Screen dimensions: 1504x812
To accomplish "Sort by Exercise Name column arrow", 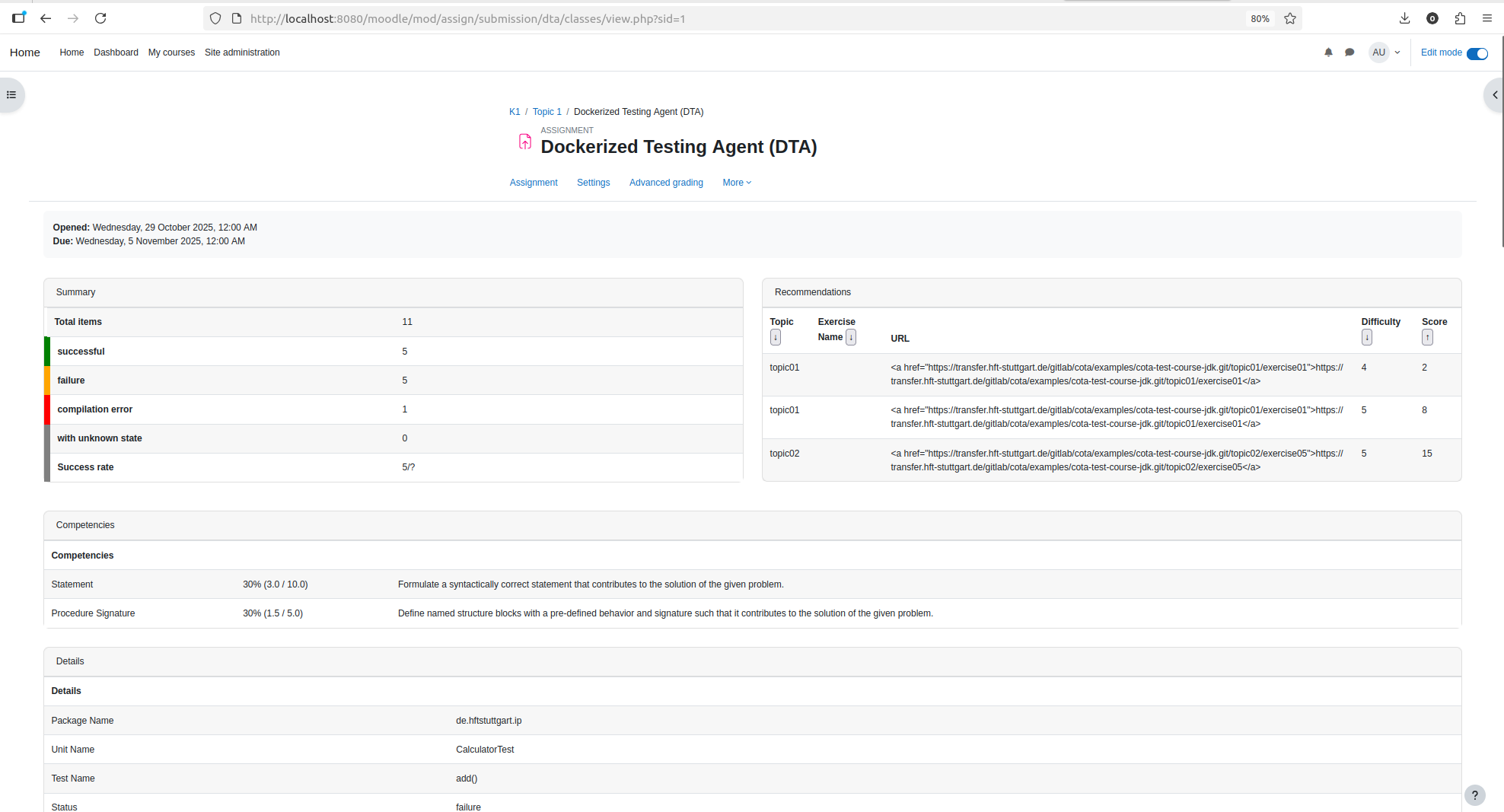I will tap(851, 337).
